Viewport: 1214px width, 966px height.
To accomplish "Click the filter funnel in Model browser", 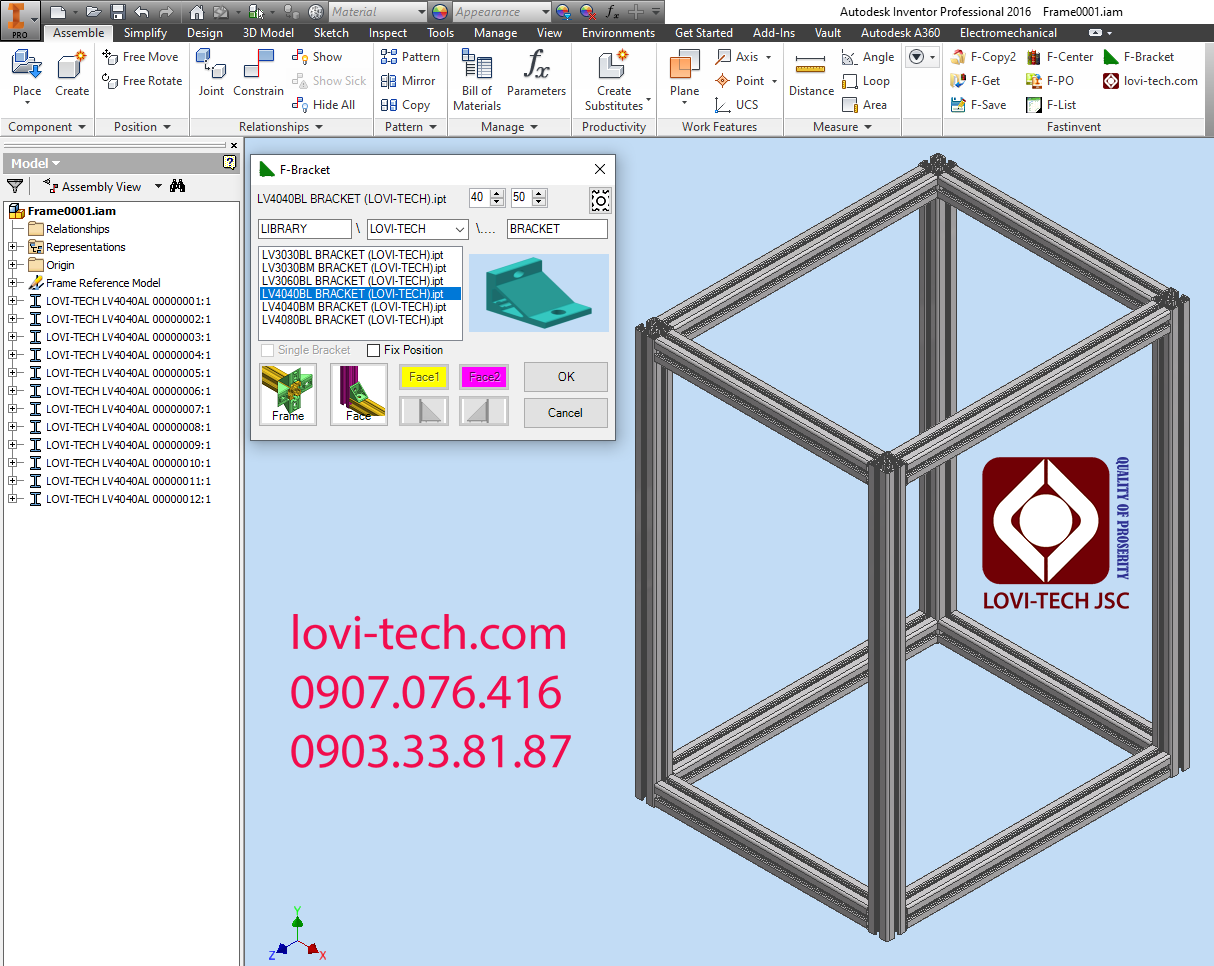I will (15, 186).
